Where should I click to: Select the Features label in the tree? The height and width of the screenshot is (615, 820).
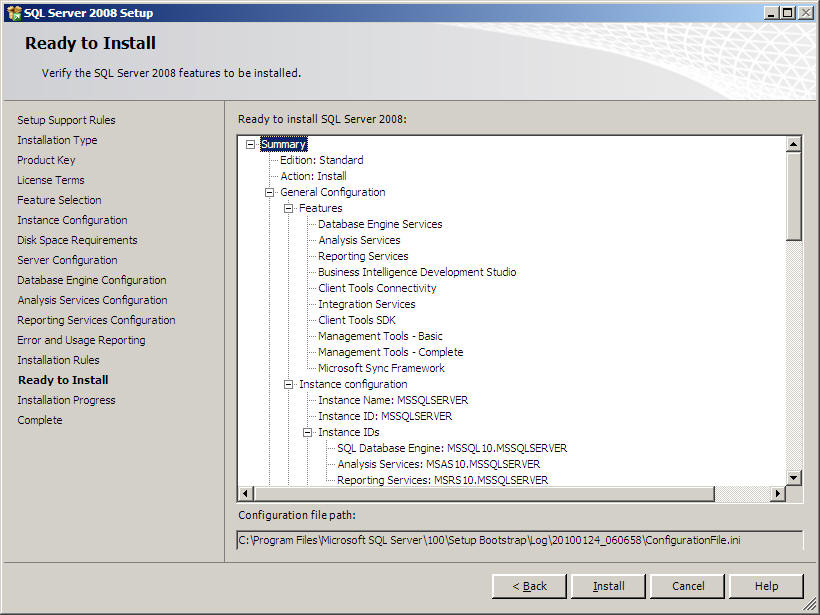(321, 208)
